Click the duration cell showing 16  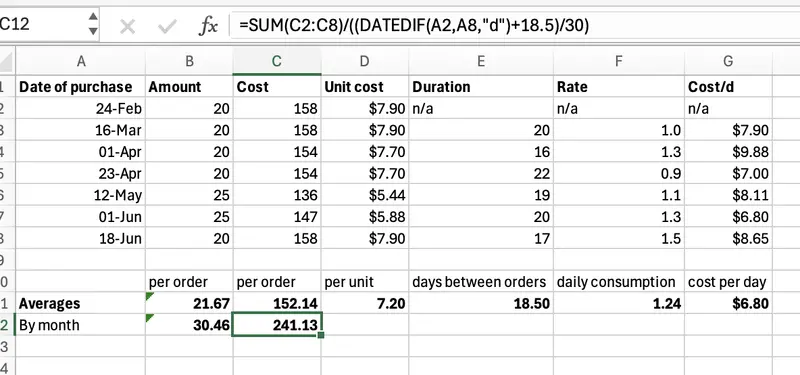tap(481, 152)
